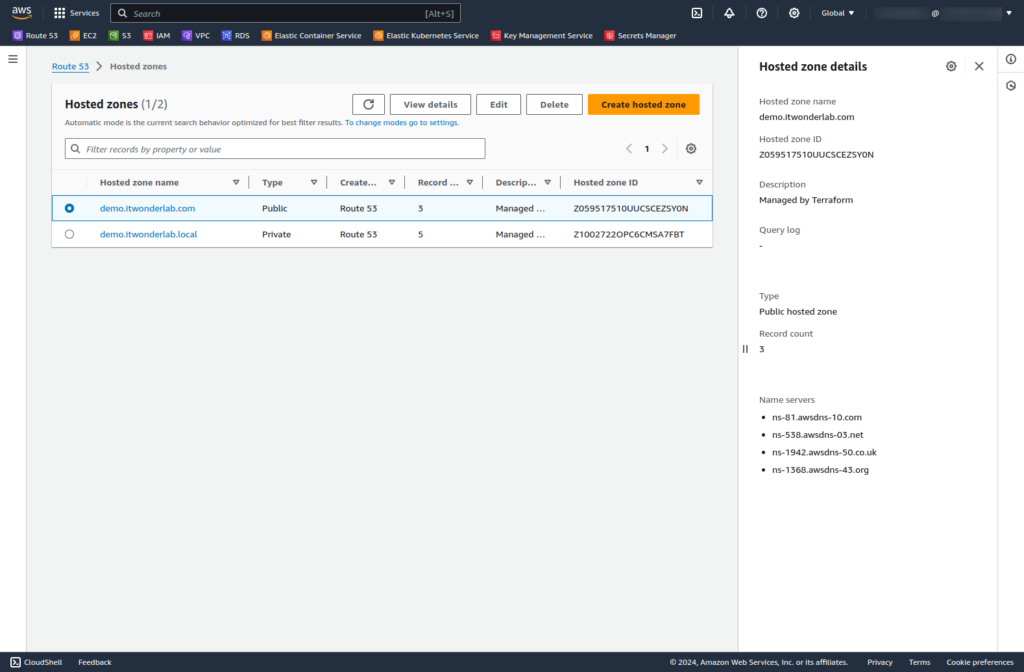Select the demo.itwonderlab.local radio button
1024x672 pixels.
pos(69,234)
